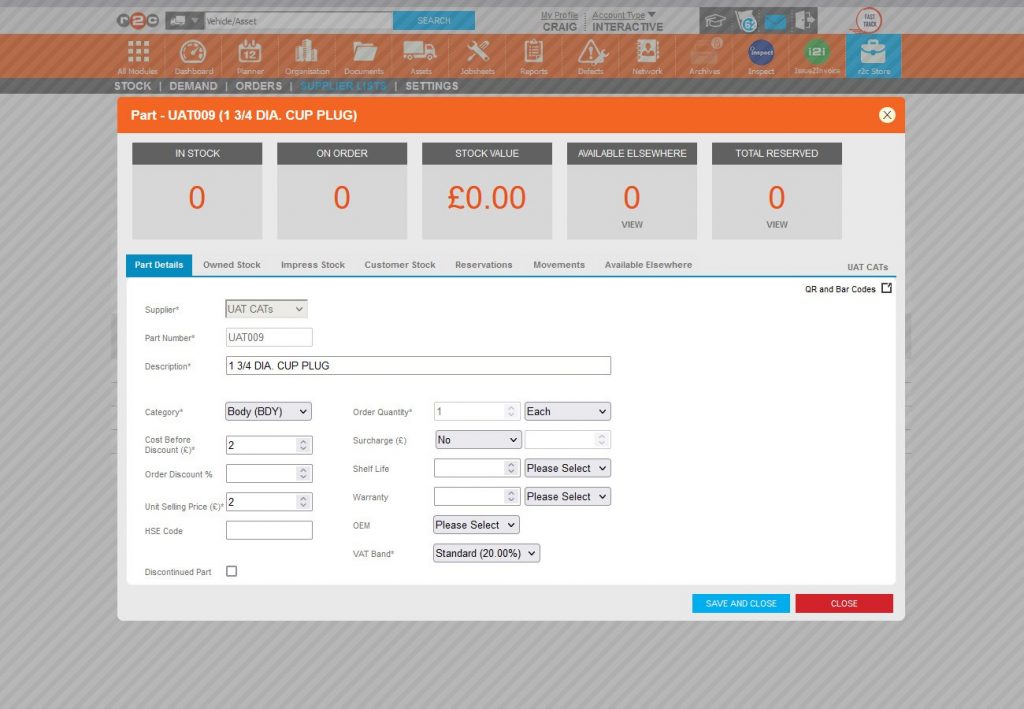
Task: Open the Jobsheets module
Action: click(477, 56)
